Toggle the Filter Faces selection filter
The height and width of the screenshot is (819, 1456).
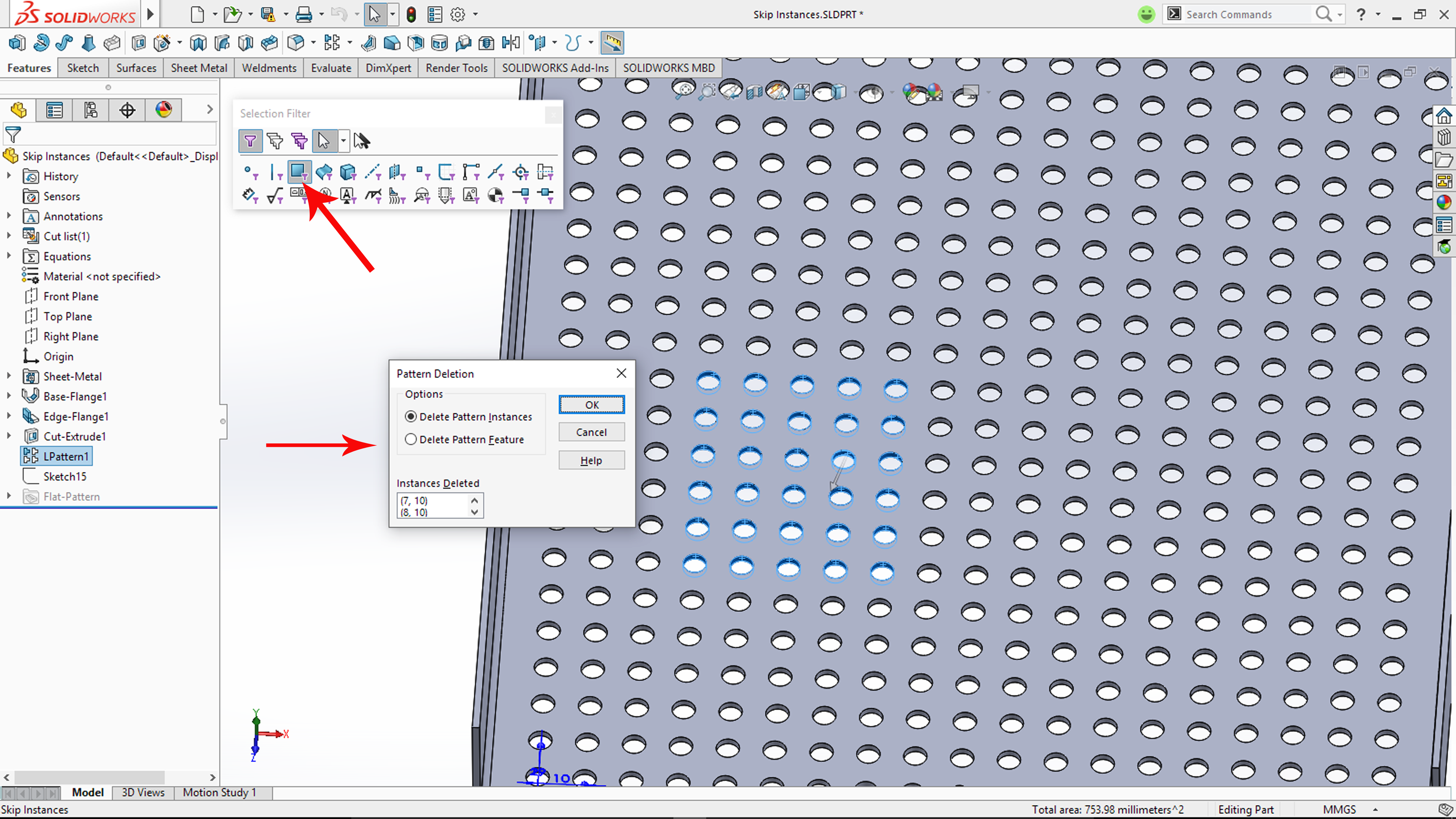coord(298,171)
